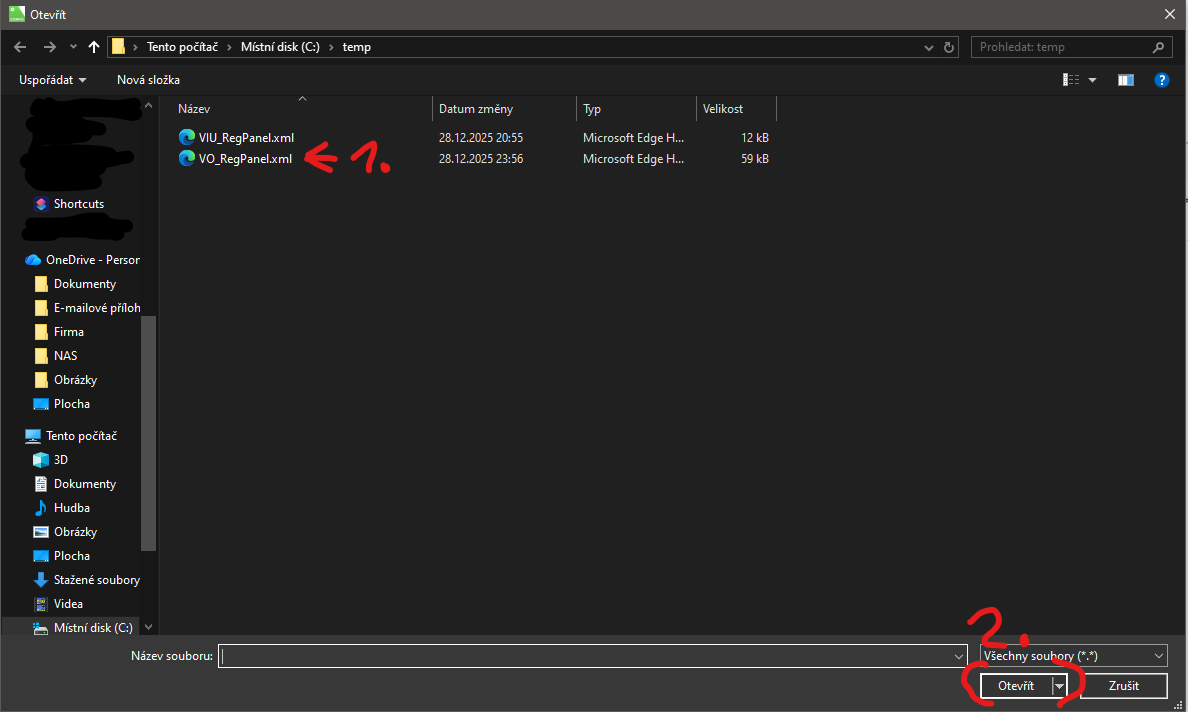The height and width of the screenshot is (712, 1188).
Task: Open the file type filter dropdown
Action: coord(1073,656)
